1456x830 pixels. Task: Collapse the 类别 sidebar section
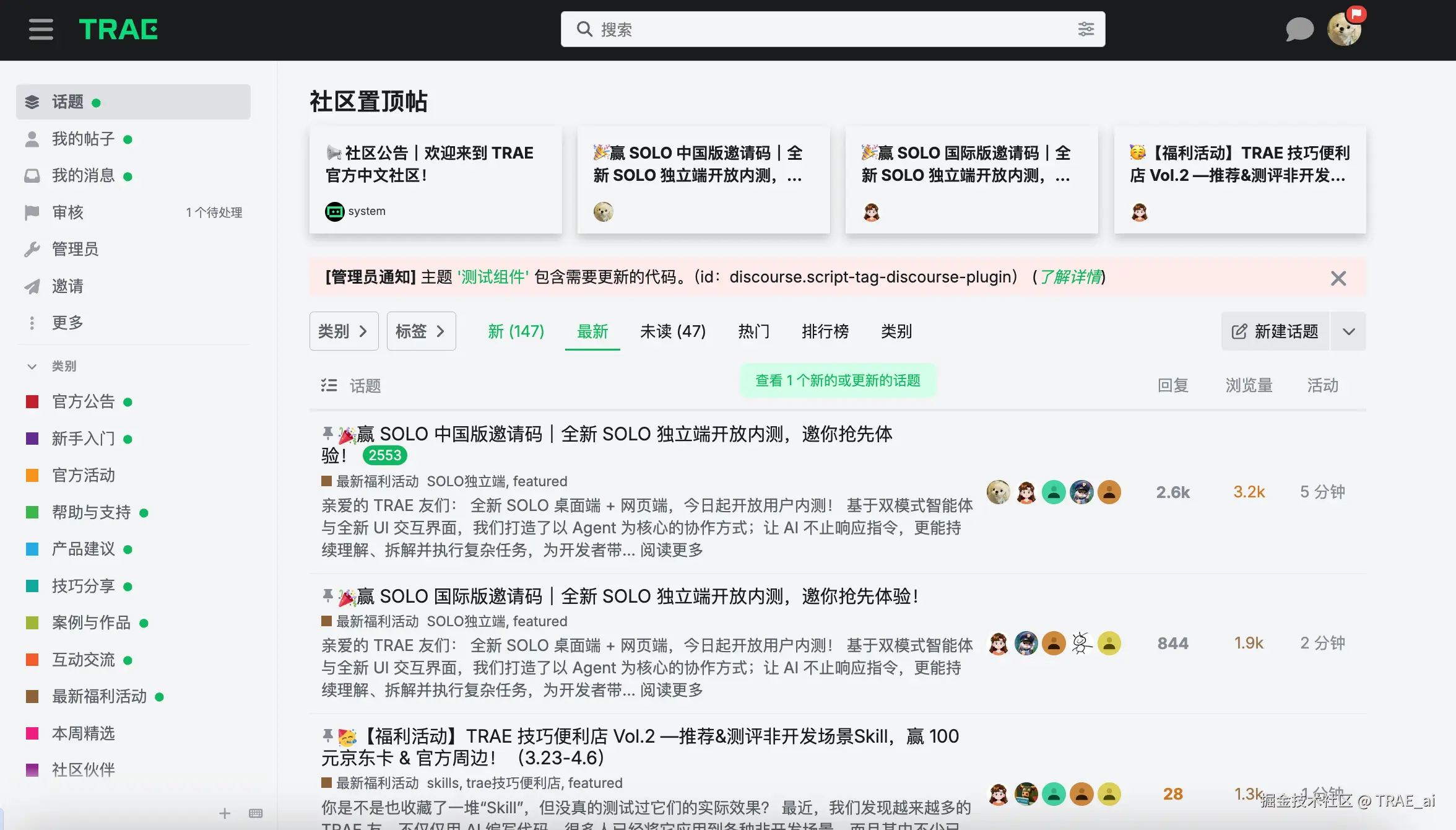coord(32,366)
